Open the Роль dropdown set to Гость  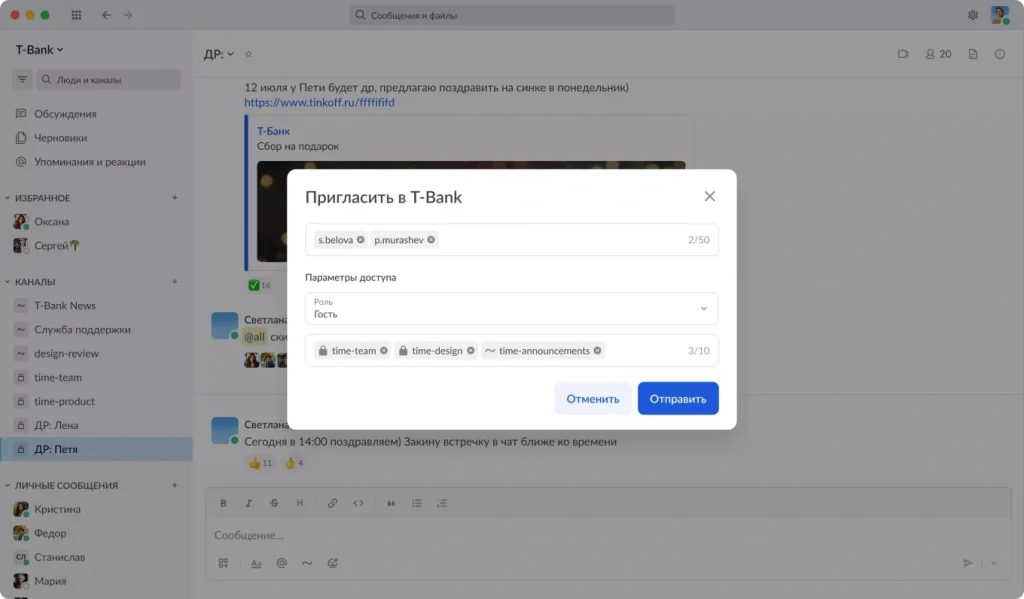point(511,308)
